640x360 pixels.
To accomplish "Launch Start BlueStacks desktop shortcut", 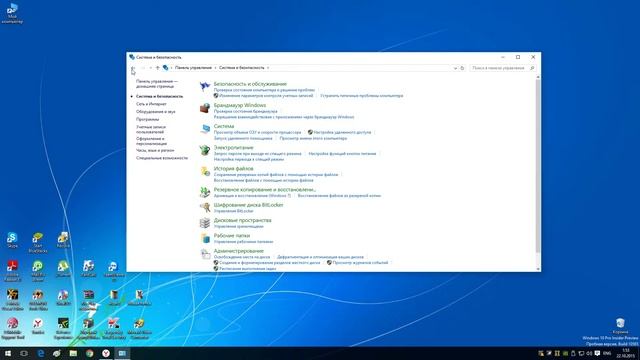I will click(38, 243).
